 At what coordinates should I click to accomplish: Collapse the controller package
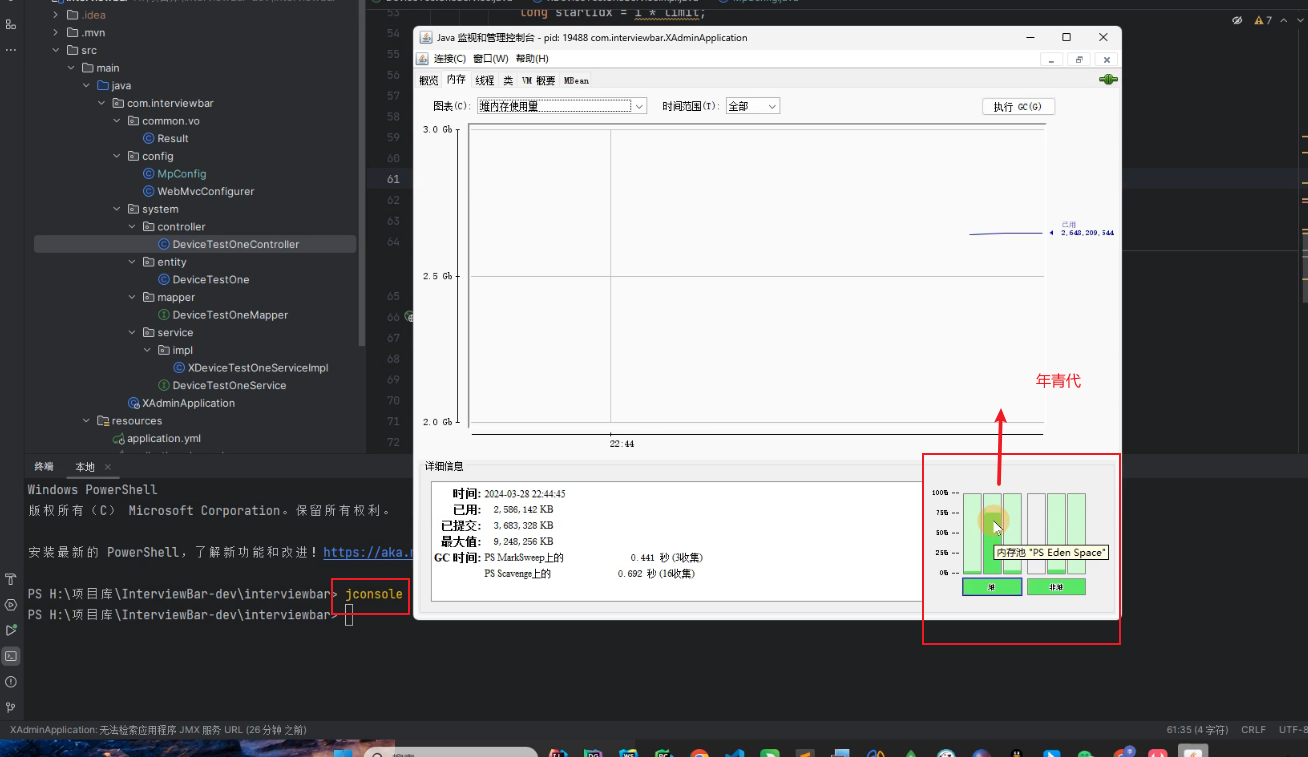(132, 227)
